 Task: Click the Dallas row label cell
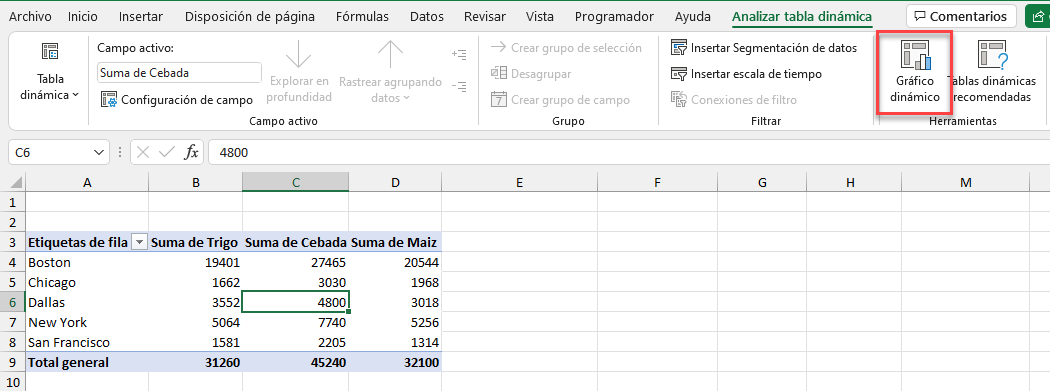tap(87, 303)
